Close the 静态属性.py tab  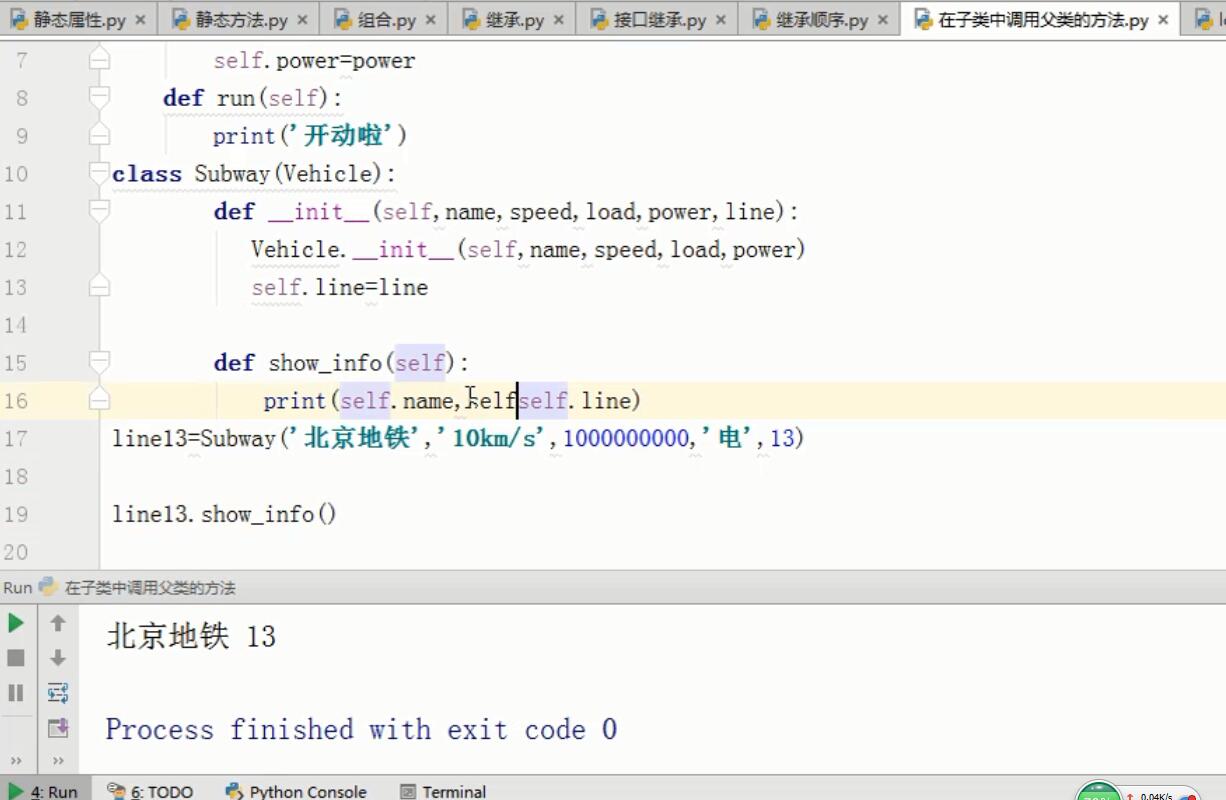coord(139,20)
